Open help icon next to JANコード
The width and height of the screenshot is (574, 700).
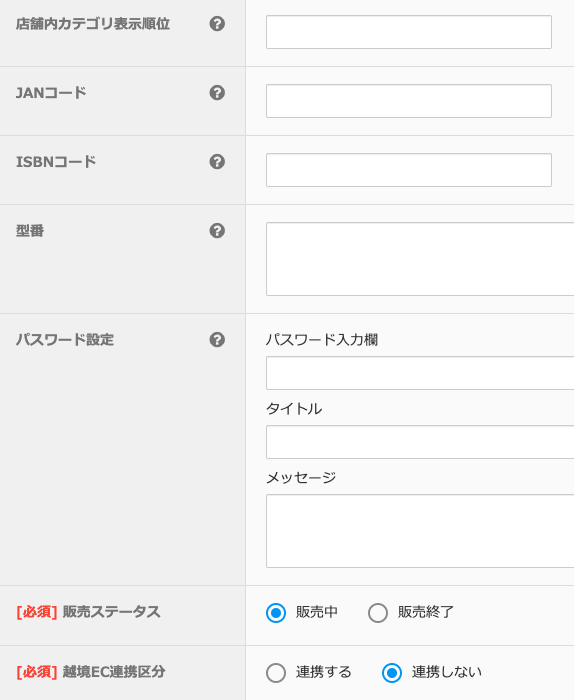(x=217, y=93)
